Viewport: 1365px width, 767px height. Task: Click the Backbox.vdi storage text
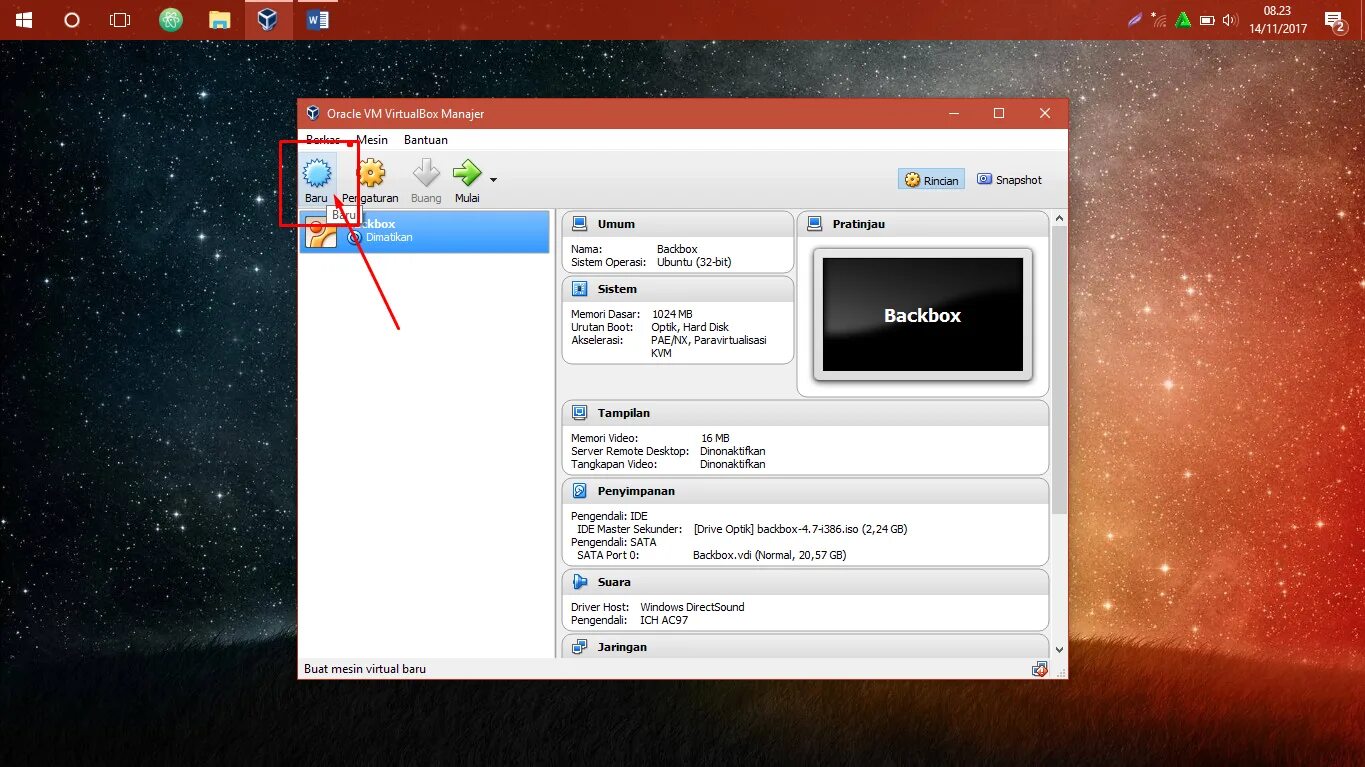tap(769, 555)
